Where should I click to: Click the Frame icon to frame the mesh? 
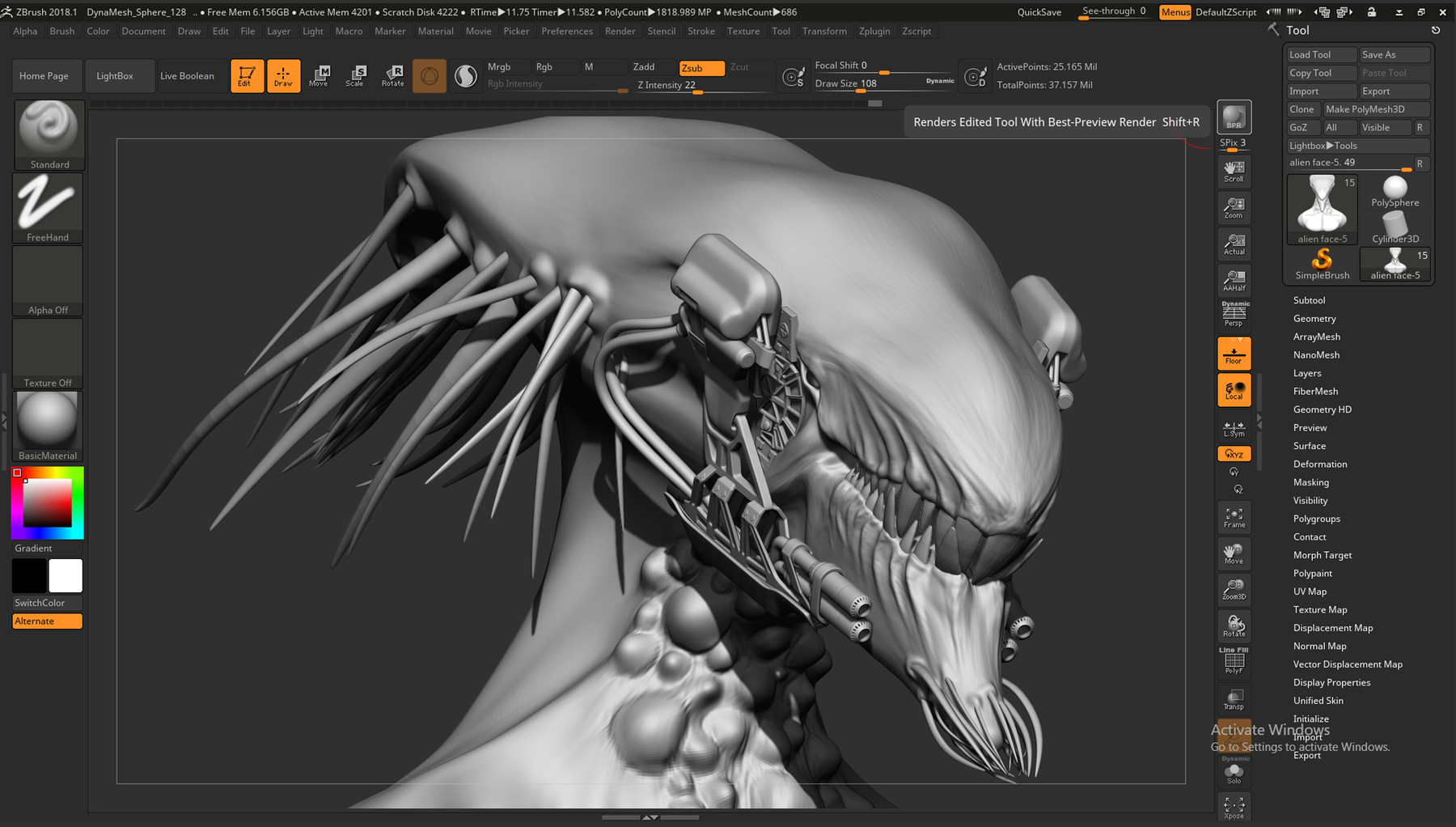pyautogui.click(x=1233, y=516)
